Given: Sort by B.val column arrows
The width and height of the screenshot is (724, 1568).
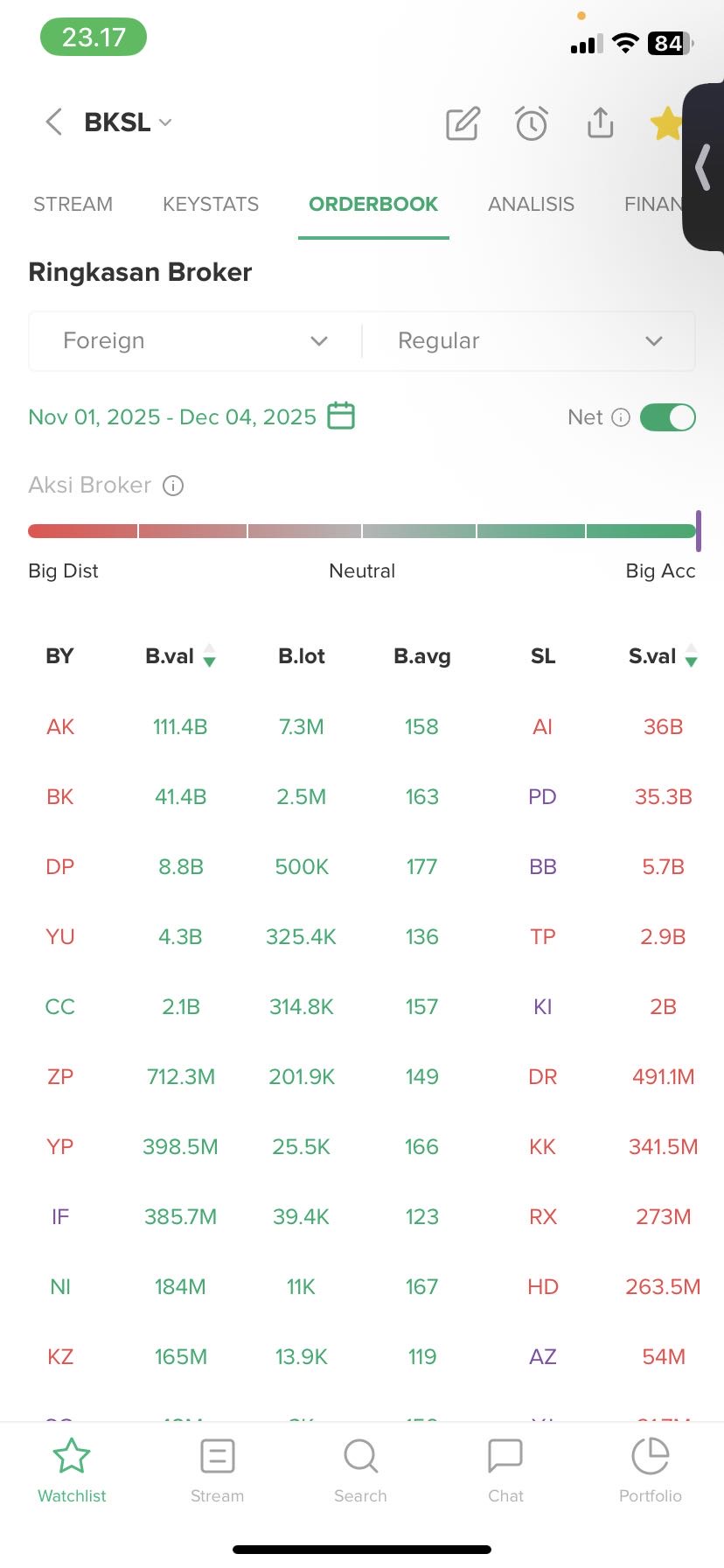Looking at the screenshot, I should 209,656.
